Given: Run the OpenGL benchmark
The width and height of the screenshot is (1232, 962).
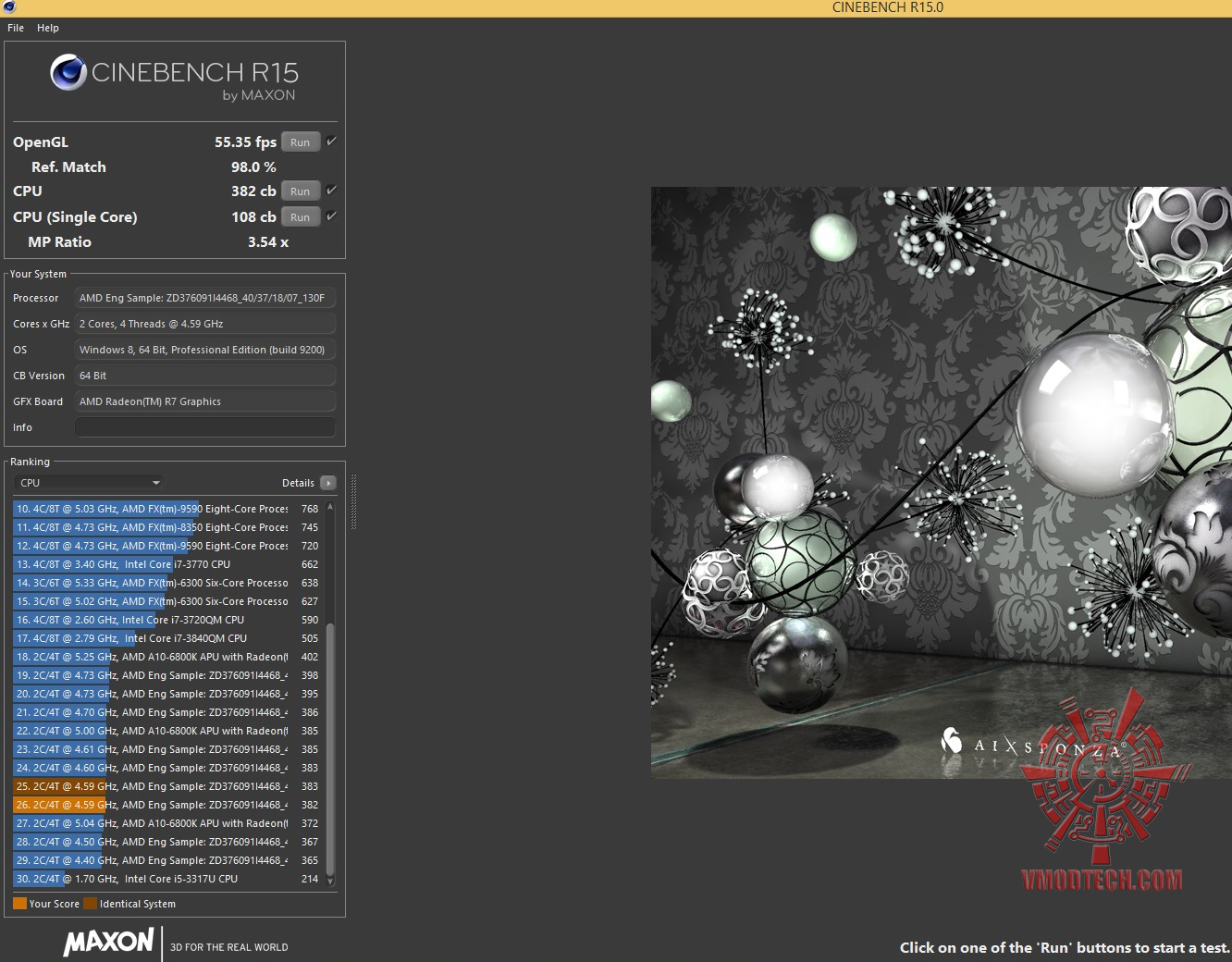Looking at the screenshot, I should tap(301, 142).
